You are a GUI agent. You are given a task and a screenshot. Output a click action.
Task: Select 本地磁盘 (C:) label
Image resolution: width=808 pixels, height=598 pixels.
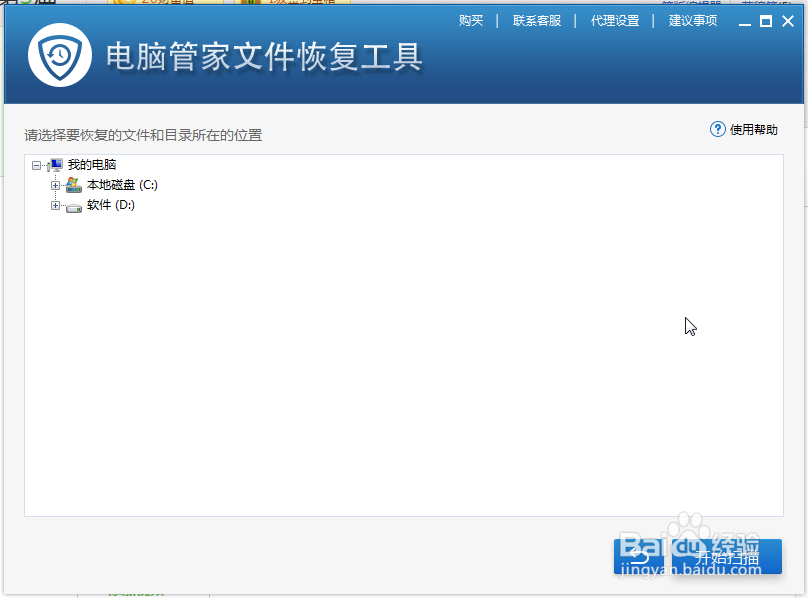[122, 185]
